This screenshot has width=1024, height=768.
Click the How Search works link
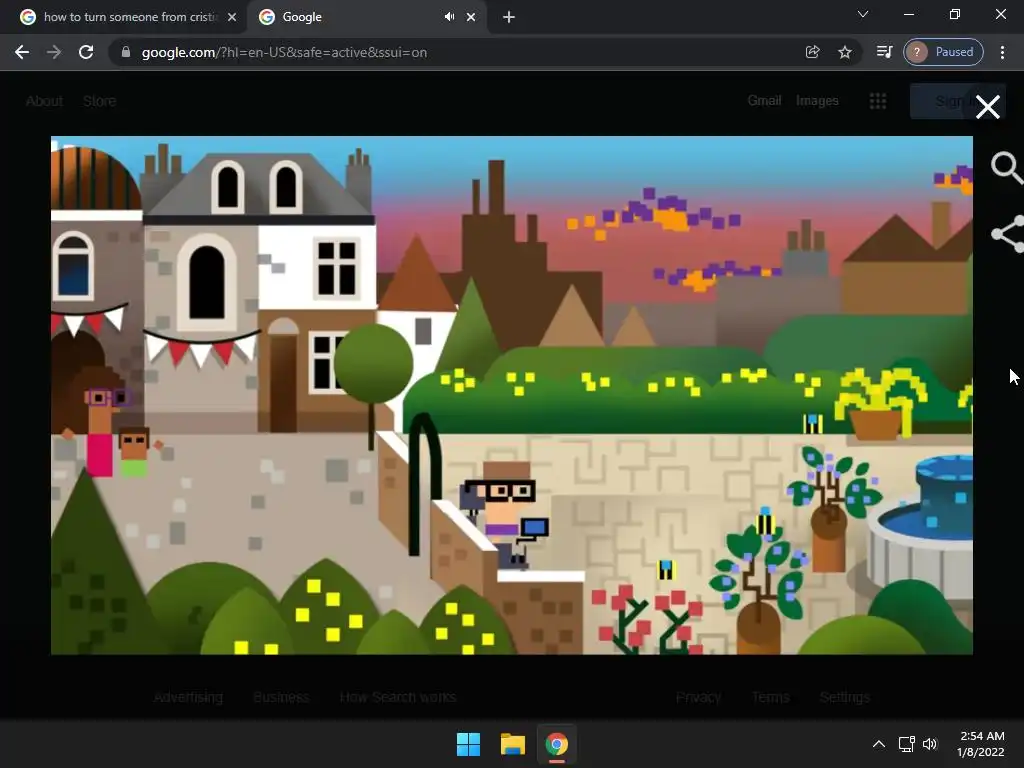(398, 697)
